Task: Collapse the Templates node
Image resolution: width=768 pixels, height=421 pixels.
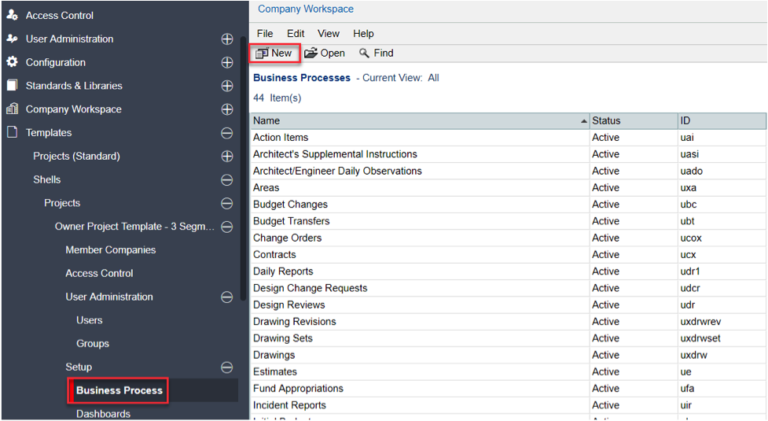Action: (x=227, y=133)
